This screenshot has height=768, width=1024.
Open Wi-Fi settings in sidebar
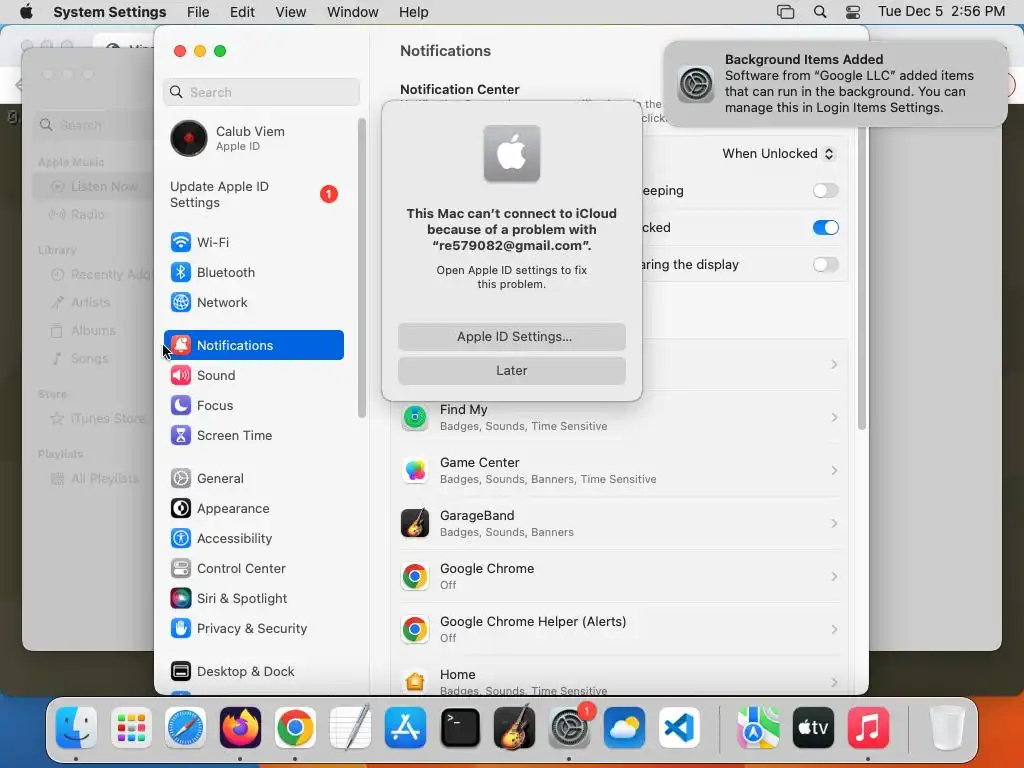[x=253, y=242]
